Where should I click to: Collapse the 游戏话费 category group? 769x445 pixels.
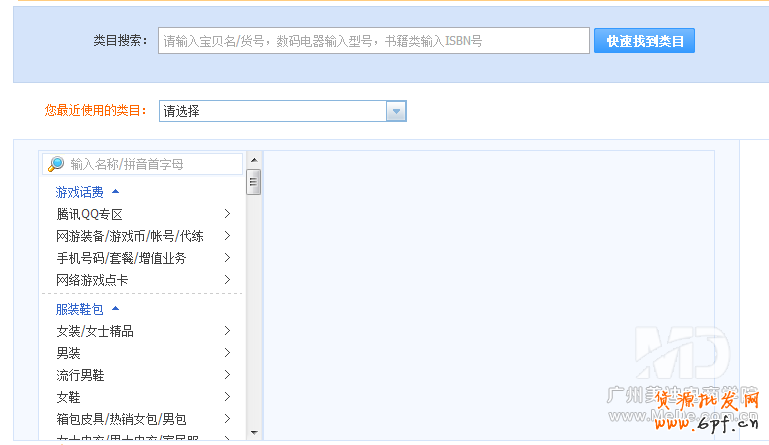[115, 191]
